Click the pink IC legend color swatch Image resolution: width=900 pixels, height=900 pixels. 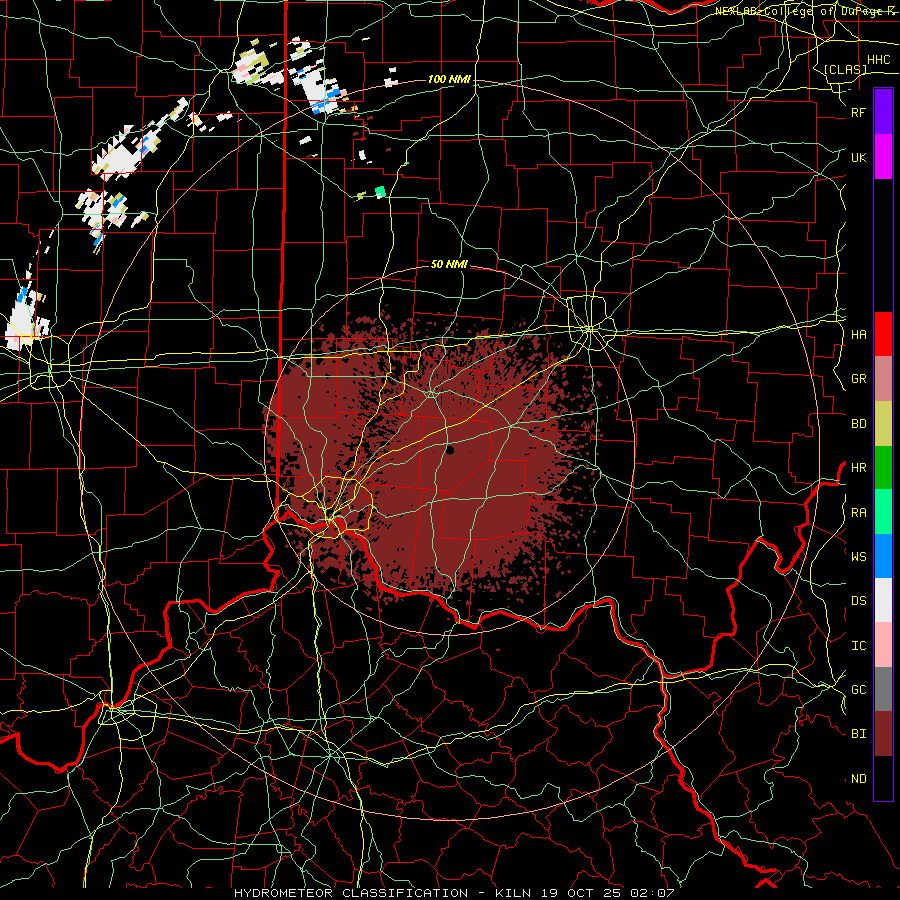coord(883,645)
